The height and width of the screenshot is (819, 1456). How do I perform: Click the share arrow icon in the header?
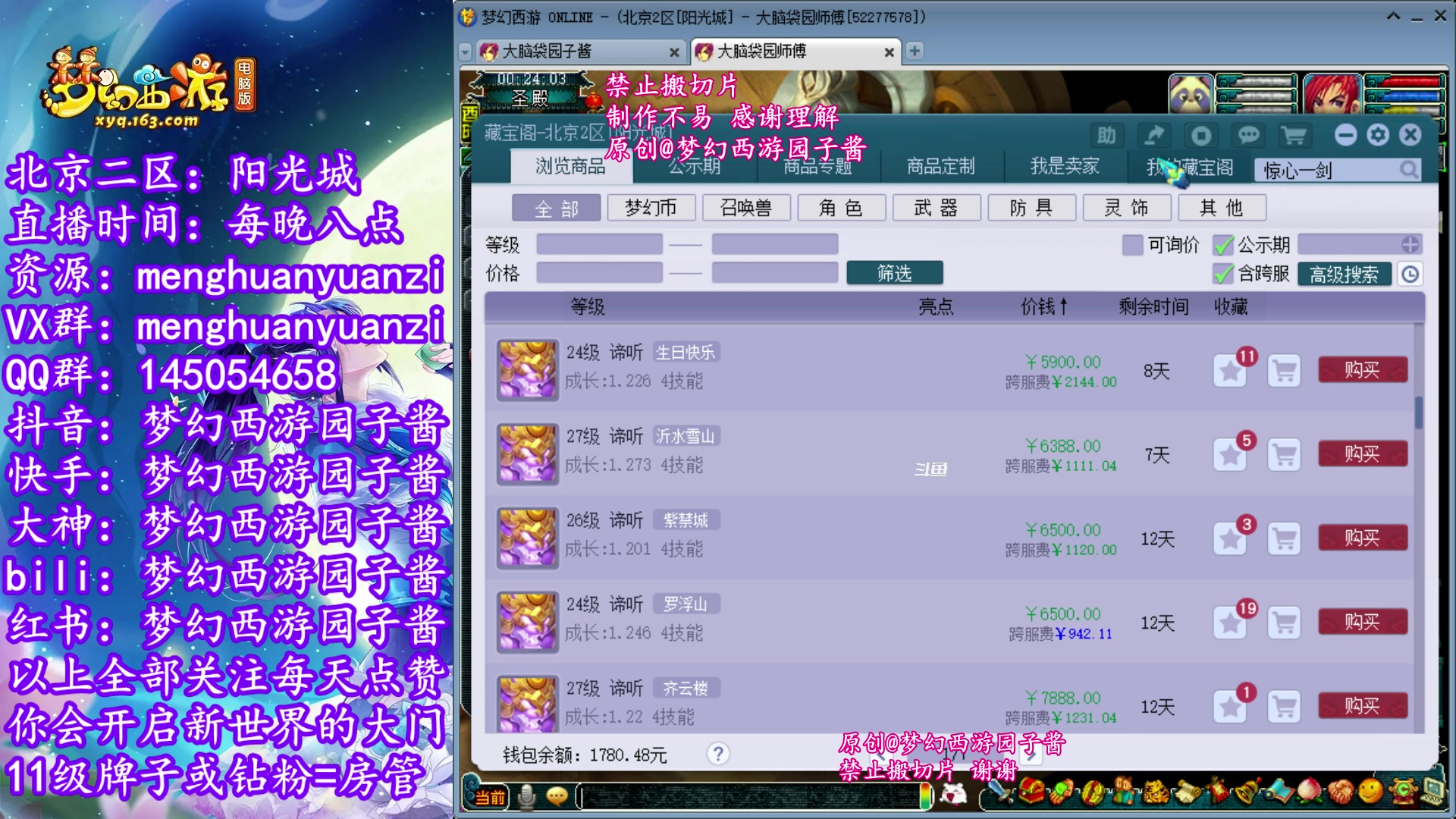click(x=1154, y=136)
